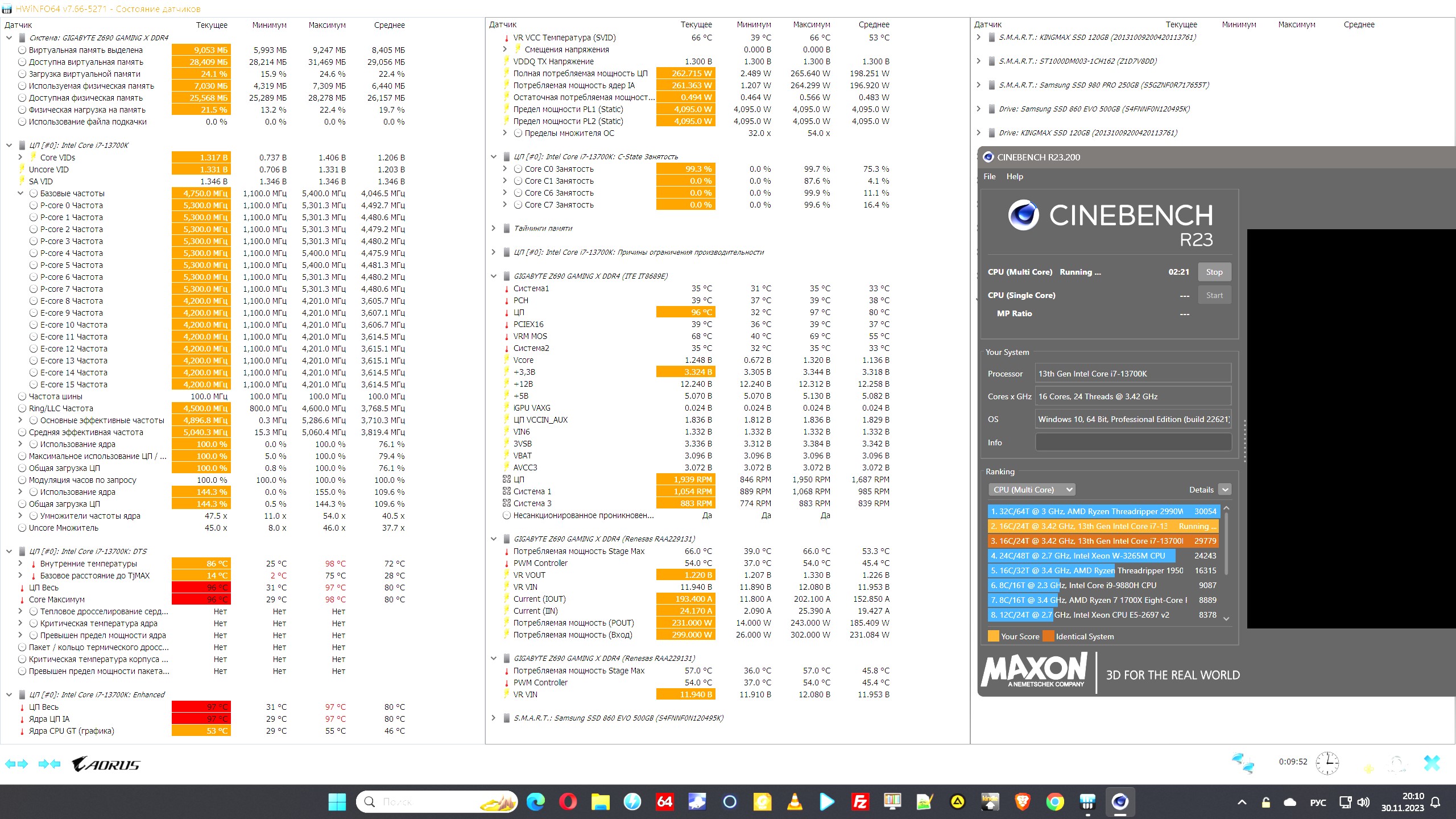The width and height of the screenshot is (1456, 819).
Task: Open VLC from the taskbar
Action: [795, 802]
